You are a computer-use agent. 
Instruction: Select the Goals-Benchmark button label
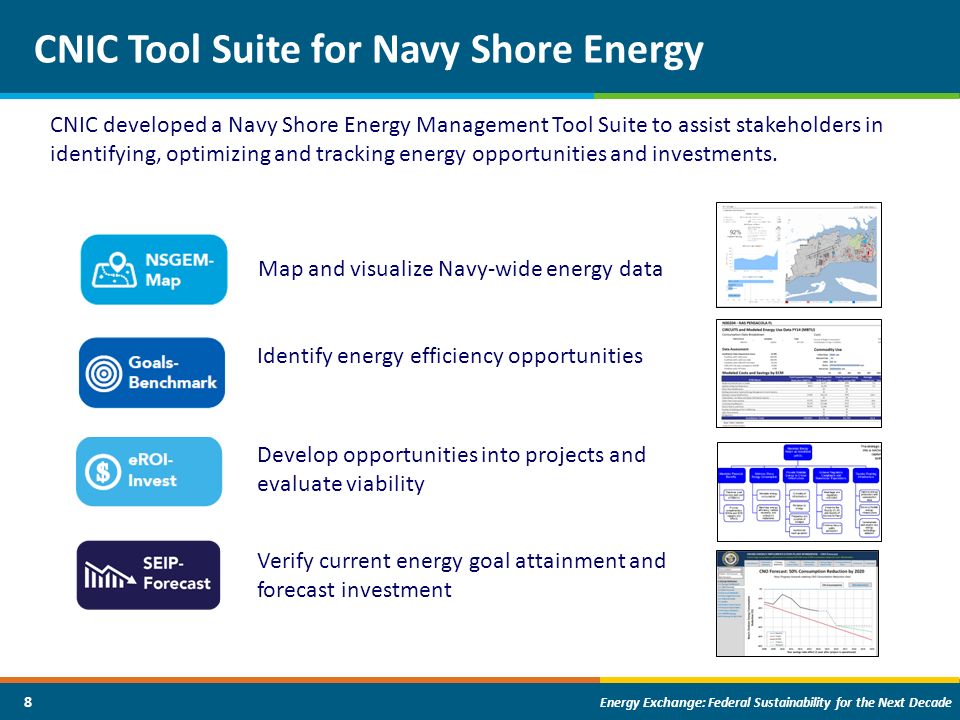tap(172, 372)
